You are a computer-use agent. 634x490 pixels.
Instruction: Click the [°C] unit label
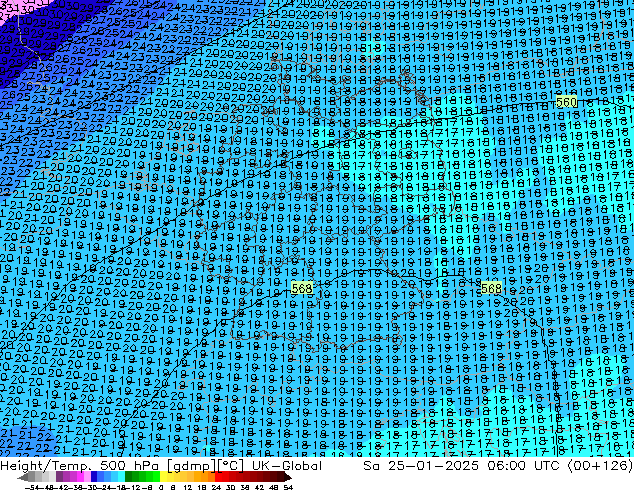[x=231, y=466]
